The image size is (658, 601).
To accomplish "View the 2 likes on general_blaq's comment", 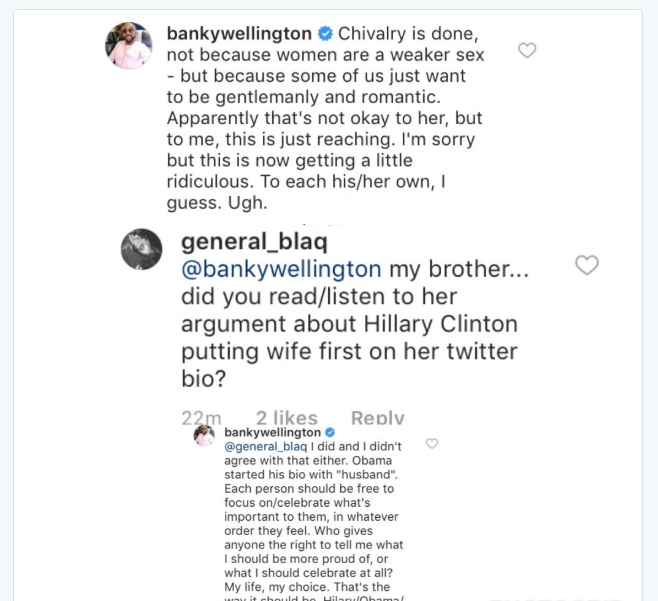I will [x=286, y=418].
